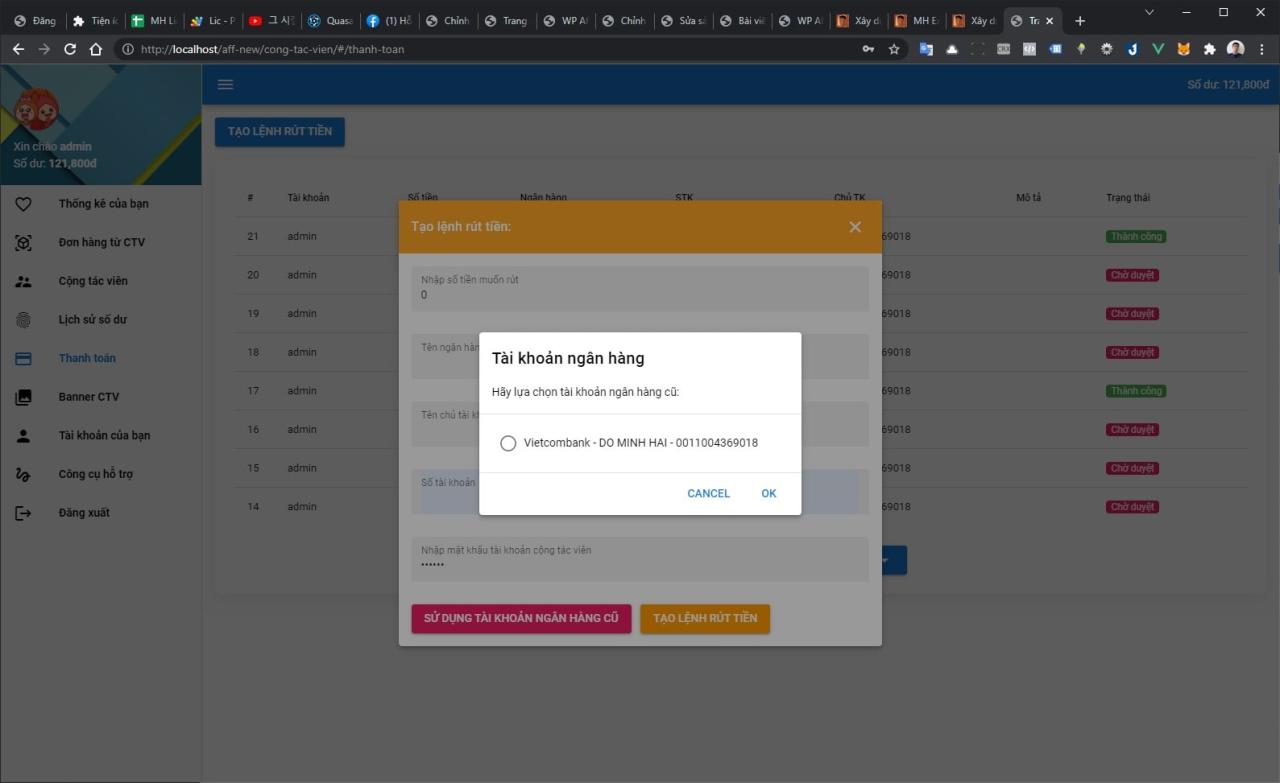Click the Đăng xuất logout icon
Viewport: 1280px width, 783px height.
(x=24, y=513)
